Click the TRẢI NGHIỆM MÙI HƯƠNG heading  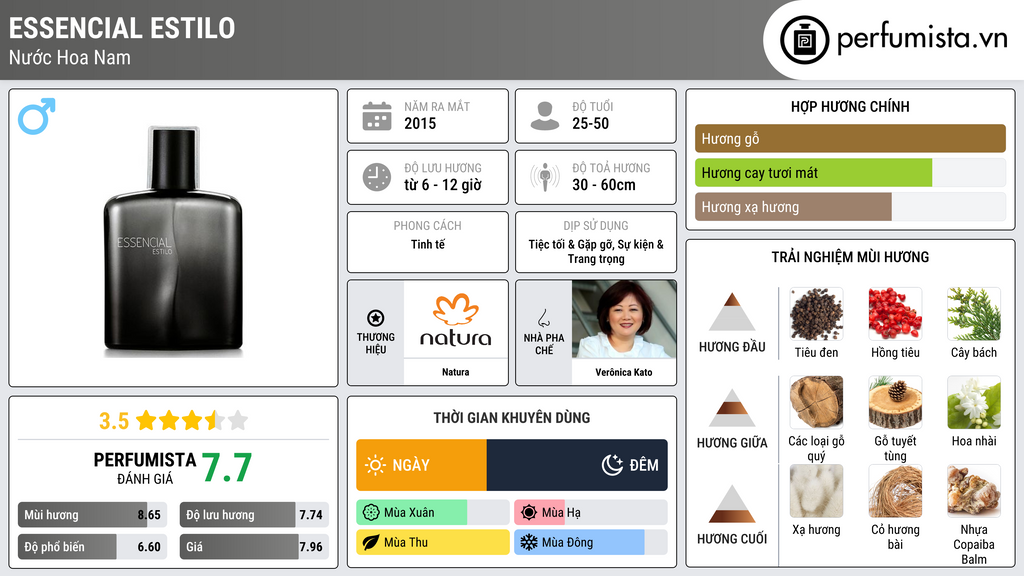pos(850,257)
